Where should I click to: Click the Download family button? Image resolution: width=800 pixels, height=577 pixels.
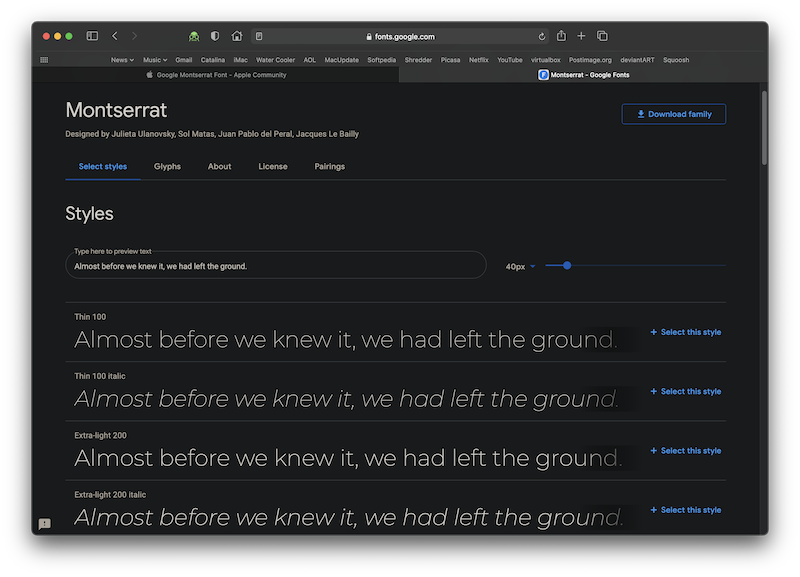point(673,113)
